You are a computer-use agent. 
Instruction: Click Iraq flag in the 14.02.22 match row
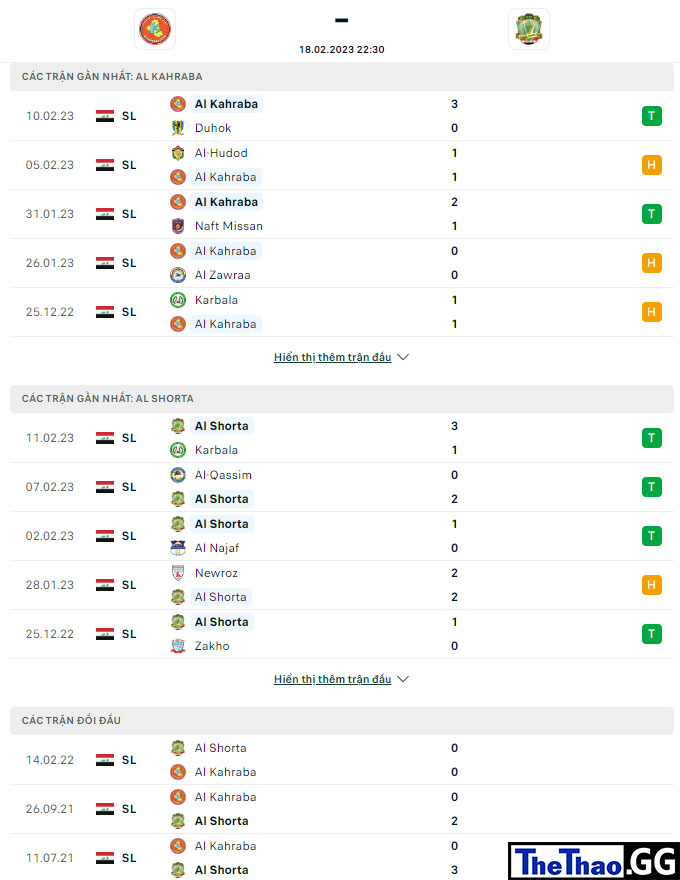[105, 760]
